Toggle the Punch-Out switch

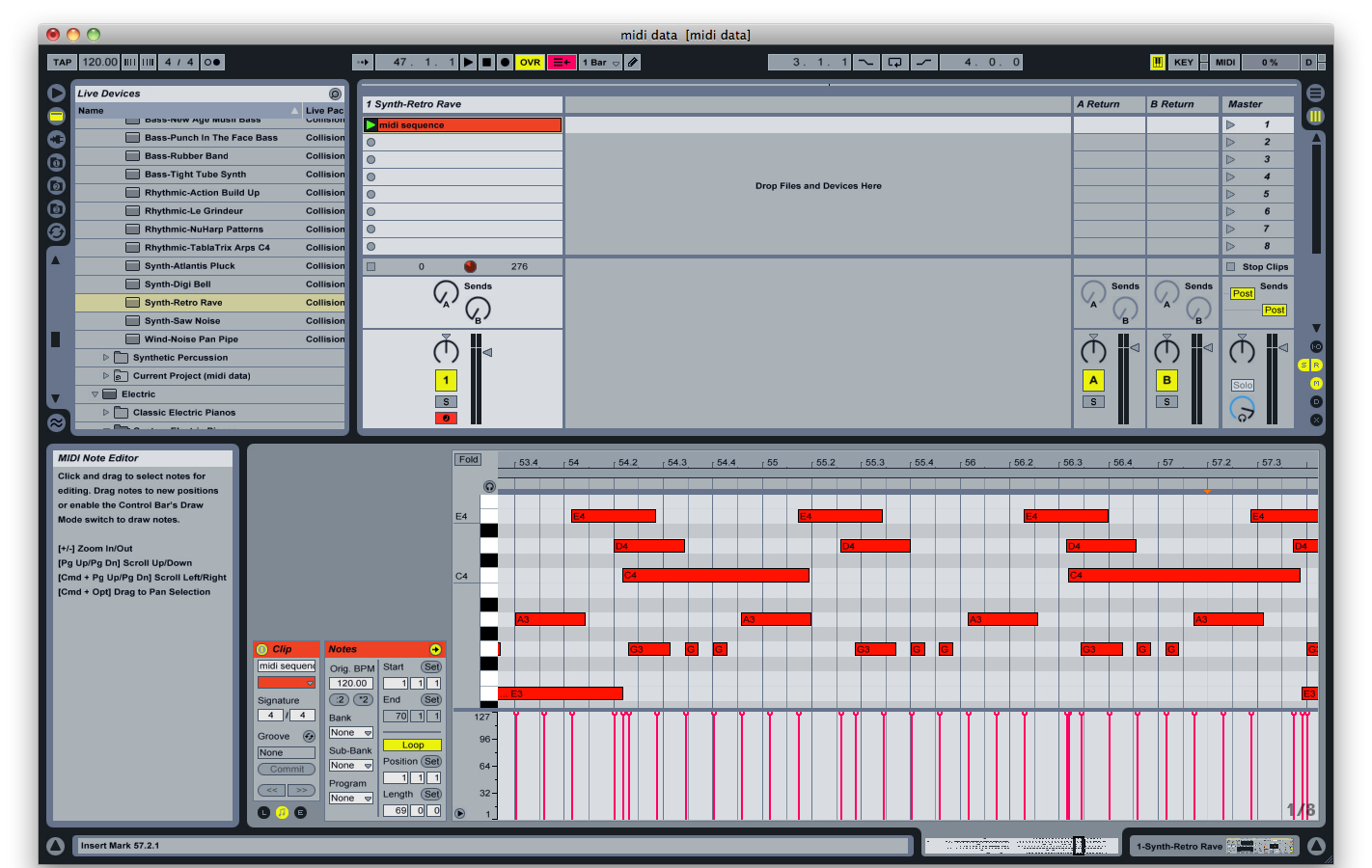click(924, 62)
